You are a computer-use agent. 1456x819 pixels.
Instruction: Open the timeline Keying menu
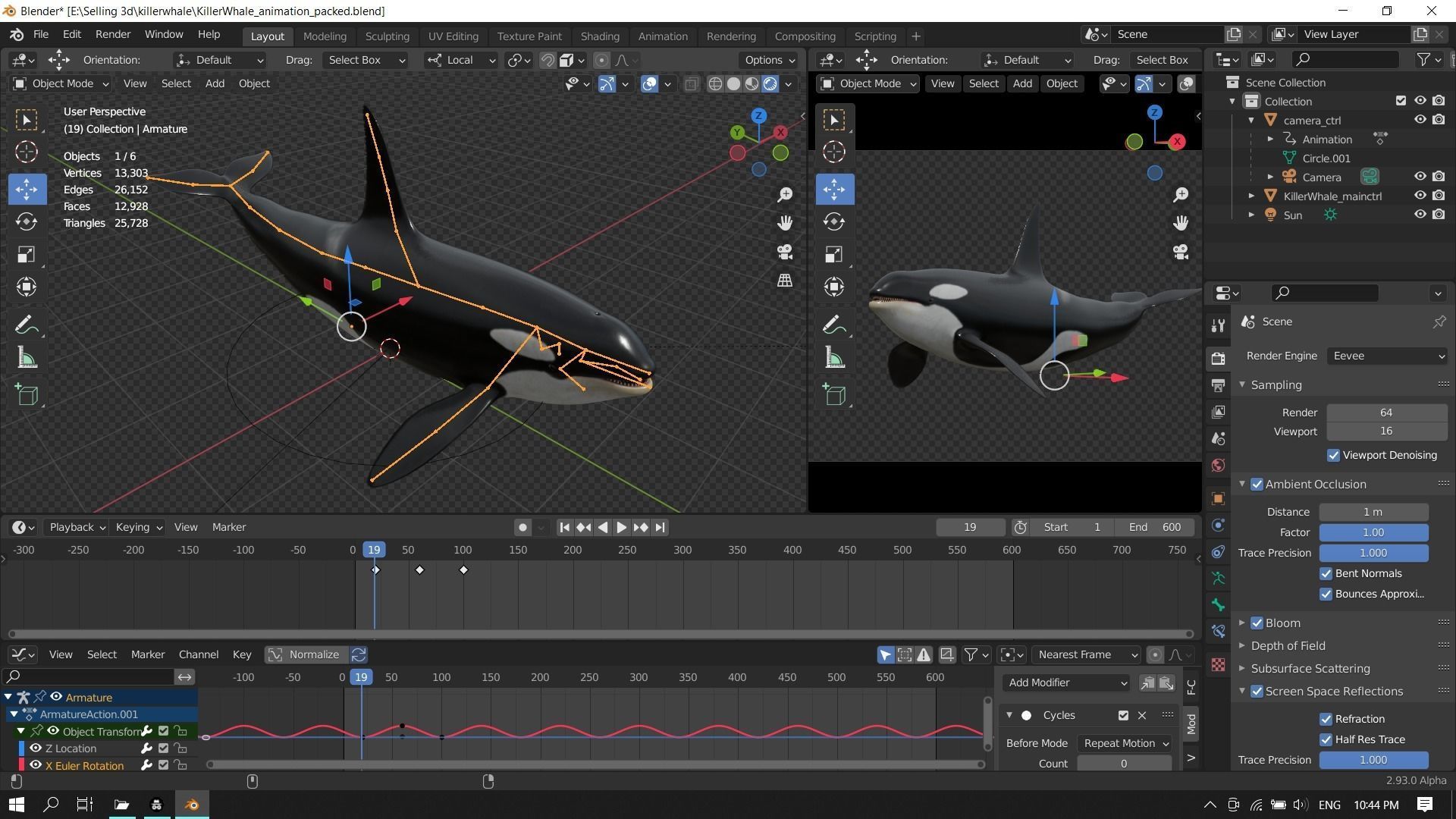[x=138, y=528]
